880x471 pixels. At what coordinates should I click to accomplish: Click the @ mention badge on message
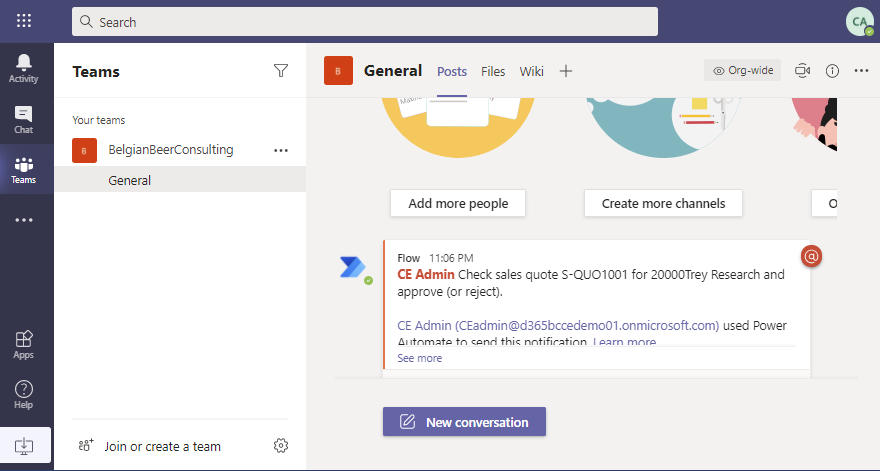click(811, 257)
